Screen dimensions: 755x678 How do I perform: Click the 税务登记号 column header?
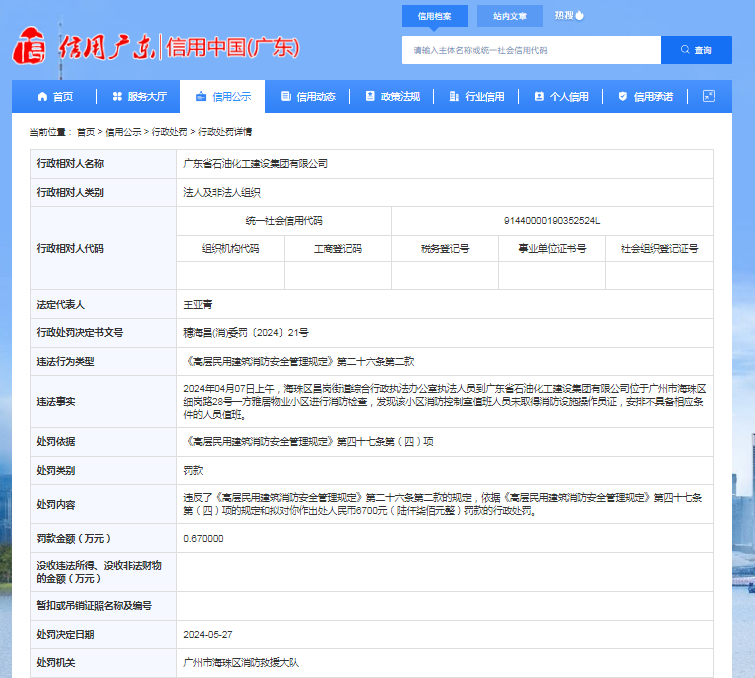click(x=445, y=249)
